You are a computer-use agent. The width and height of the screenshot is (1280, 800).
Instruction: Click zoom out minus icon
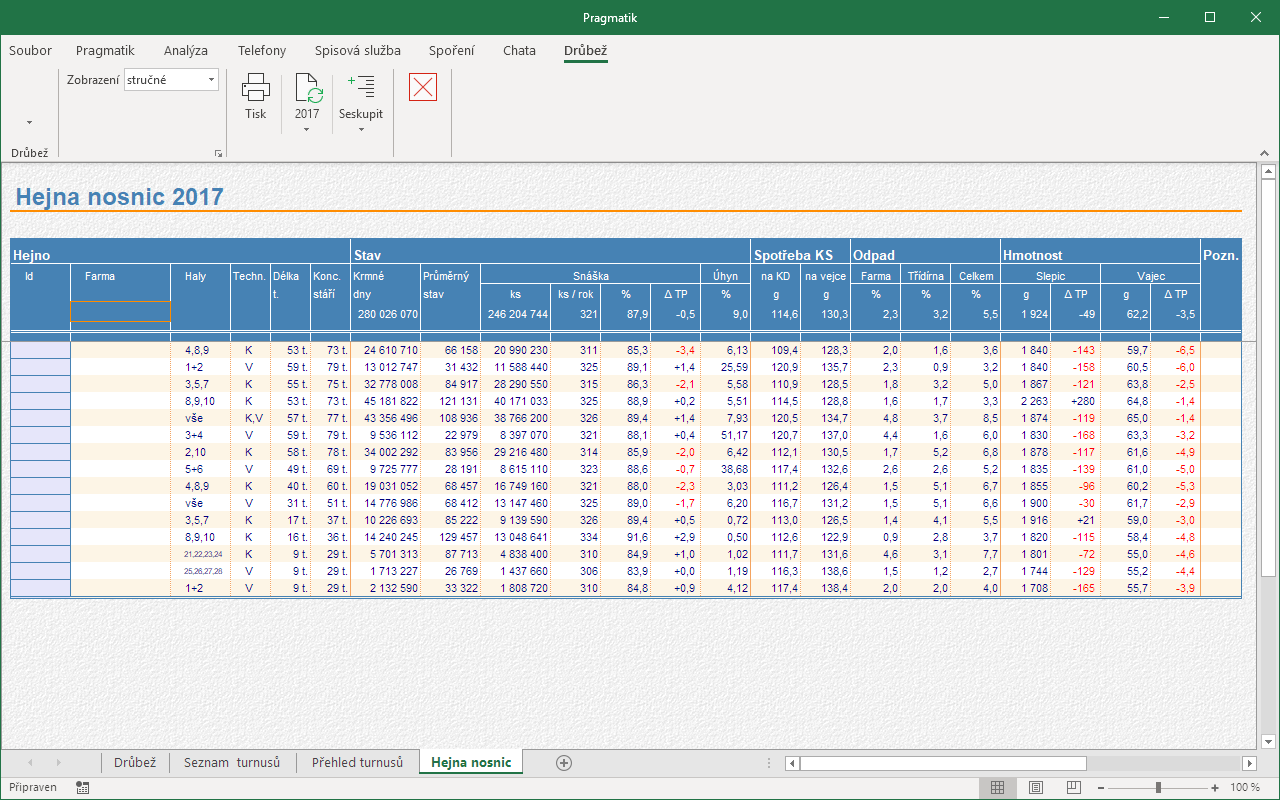tap(1100, 788)
